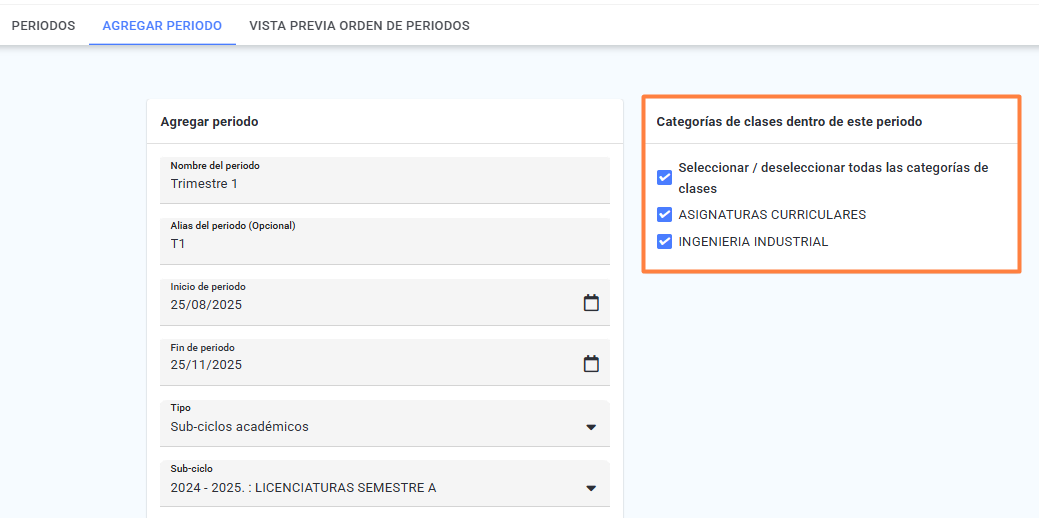Click the Fin de periodo date value
This screenshot has width=1039, height=518.
click(206, 365)
